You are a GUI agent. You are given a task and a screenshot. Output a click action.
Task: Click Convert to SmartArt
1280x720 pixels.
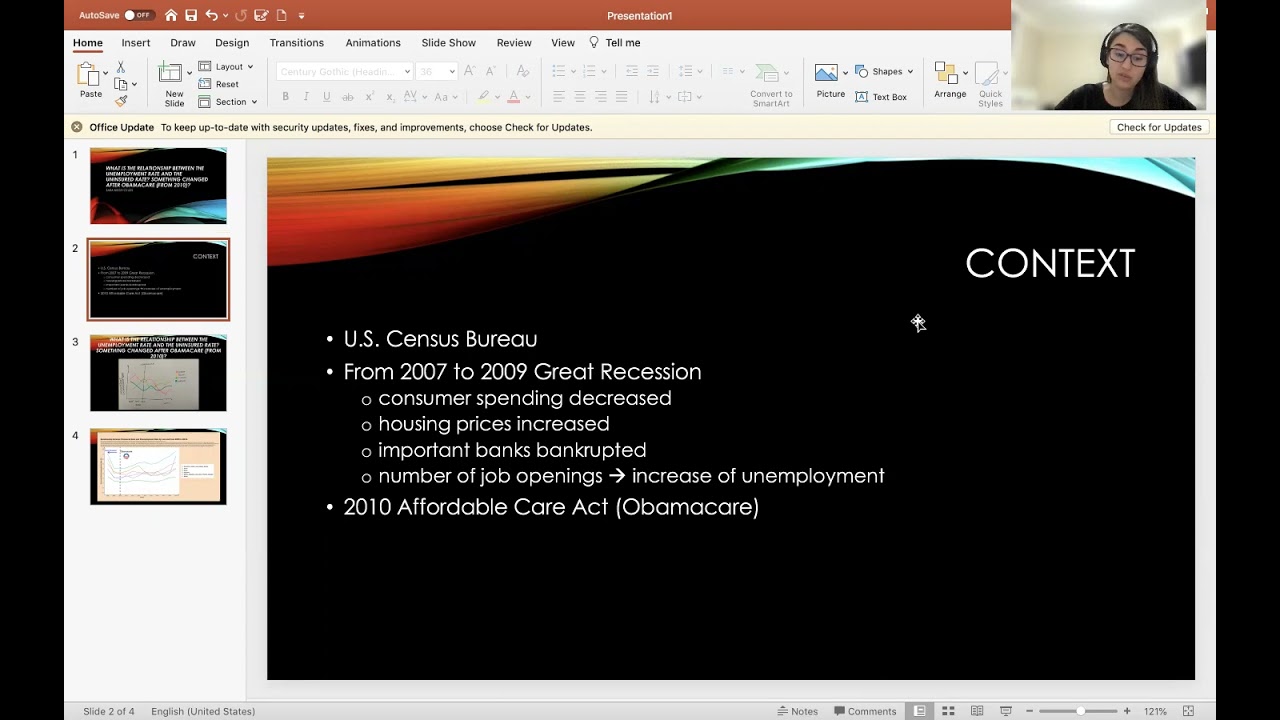point(771,85)
